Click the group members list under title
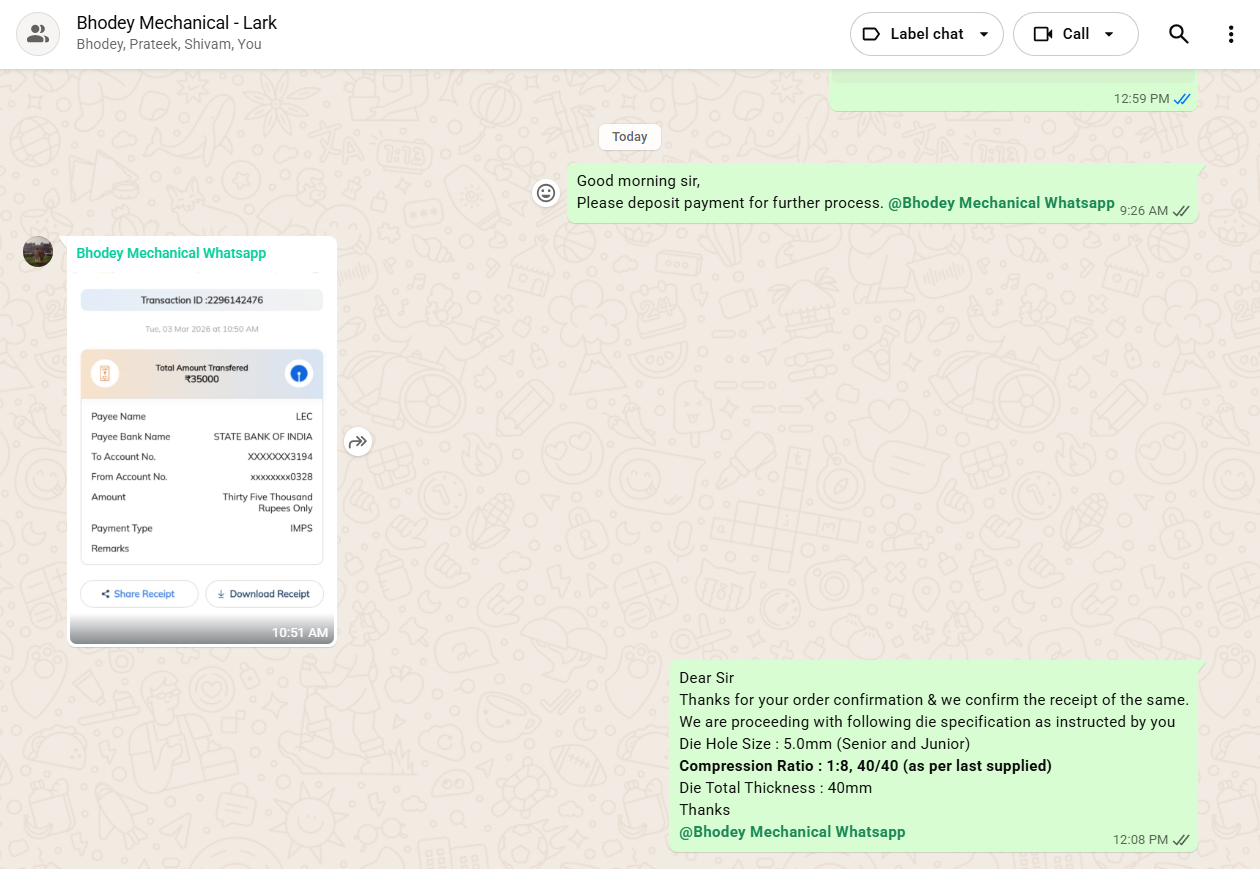 169,45
